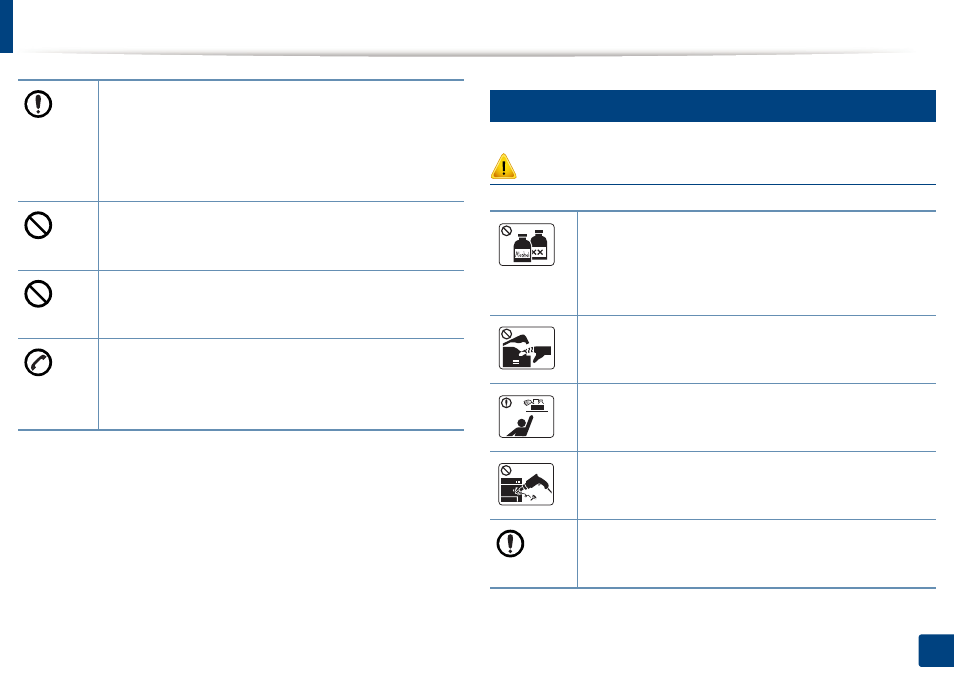954x674 pixels.
Task: Click the exclamation icon in the right table
Action: pyautogui.click(x=510, y=543)
